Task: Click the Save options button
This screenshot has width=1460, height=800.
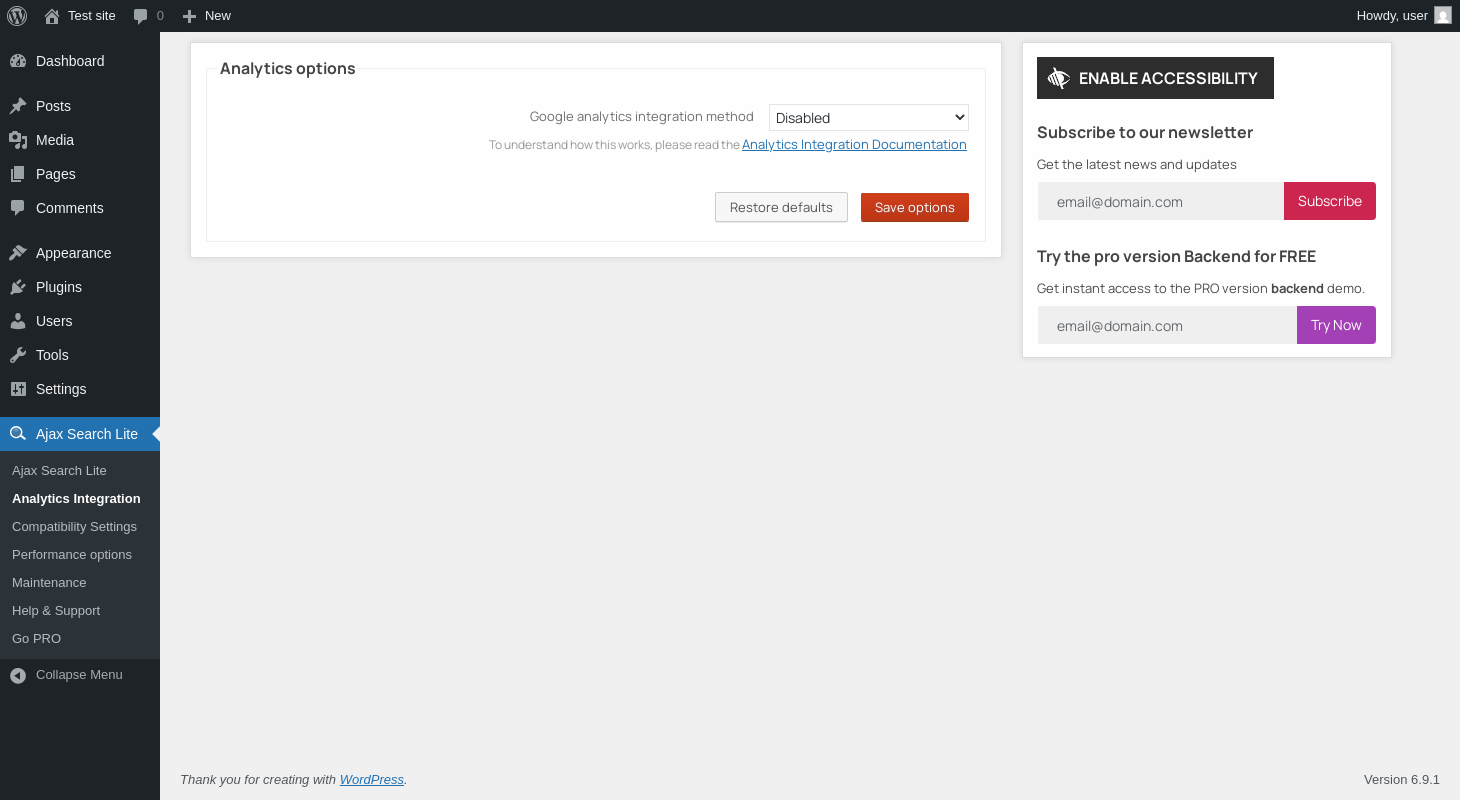Action: tap(915, 207)
